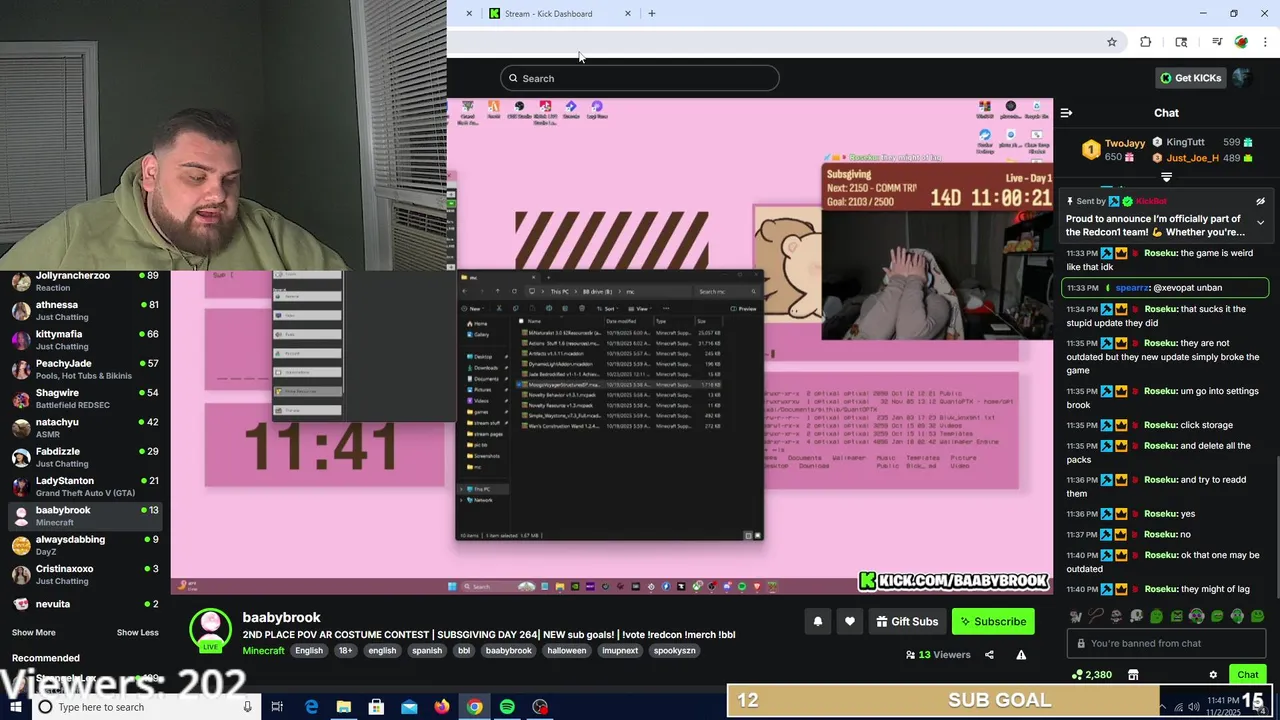The image size is (1280, 720).
Task: Click the green Chat send button
Action: [x=1247, y=675]
